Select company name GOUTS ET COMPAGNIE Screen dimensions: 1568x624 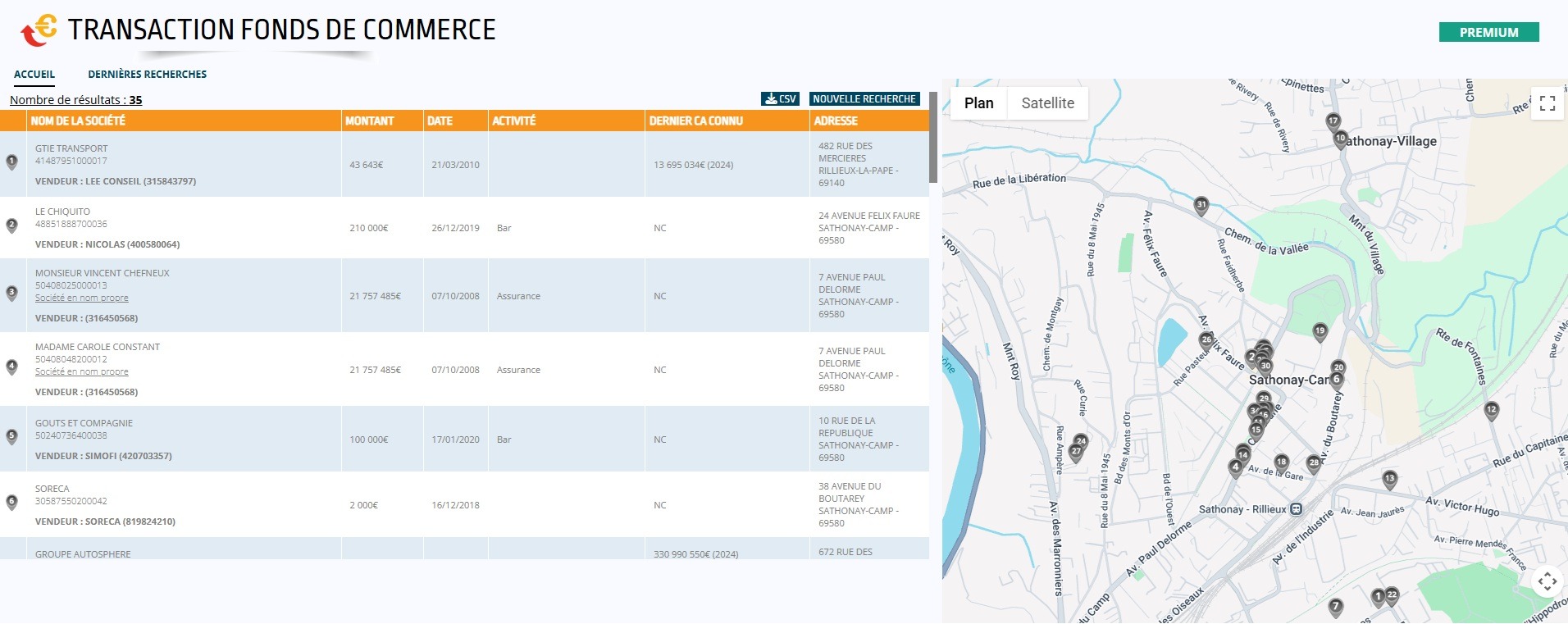(84, 423)
